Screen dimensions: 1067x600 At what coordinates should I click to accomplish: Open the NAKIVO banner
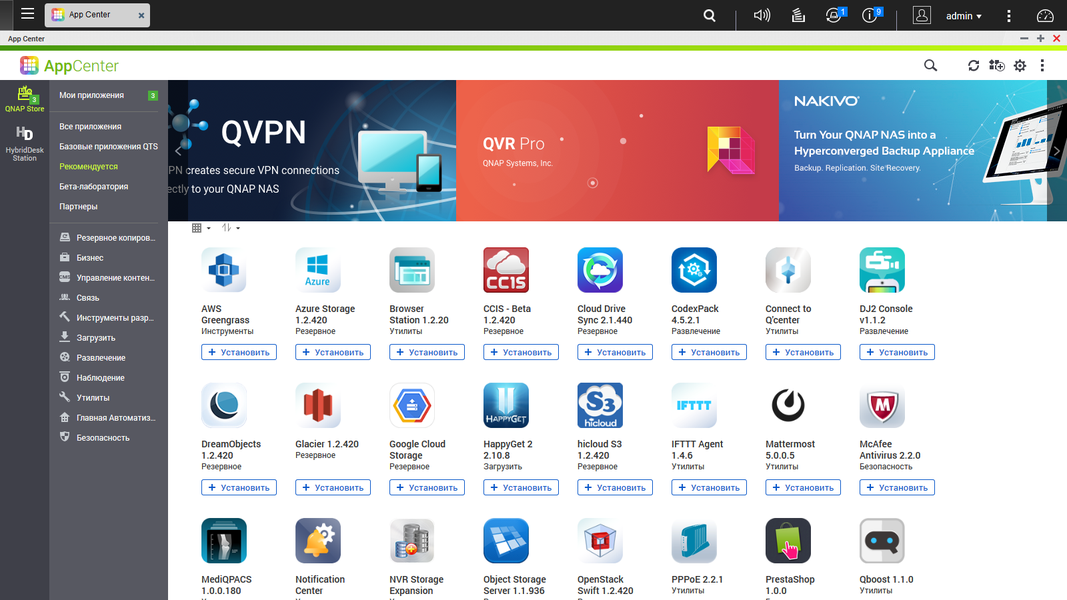tap(922, 150)
